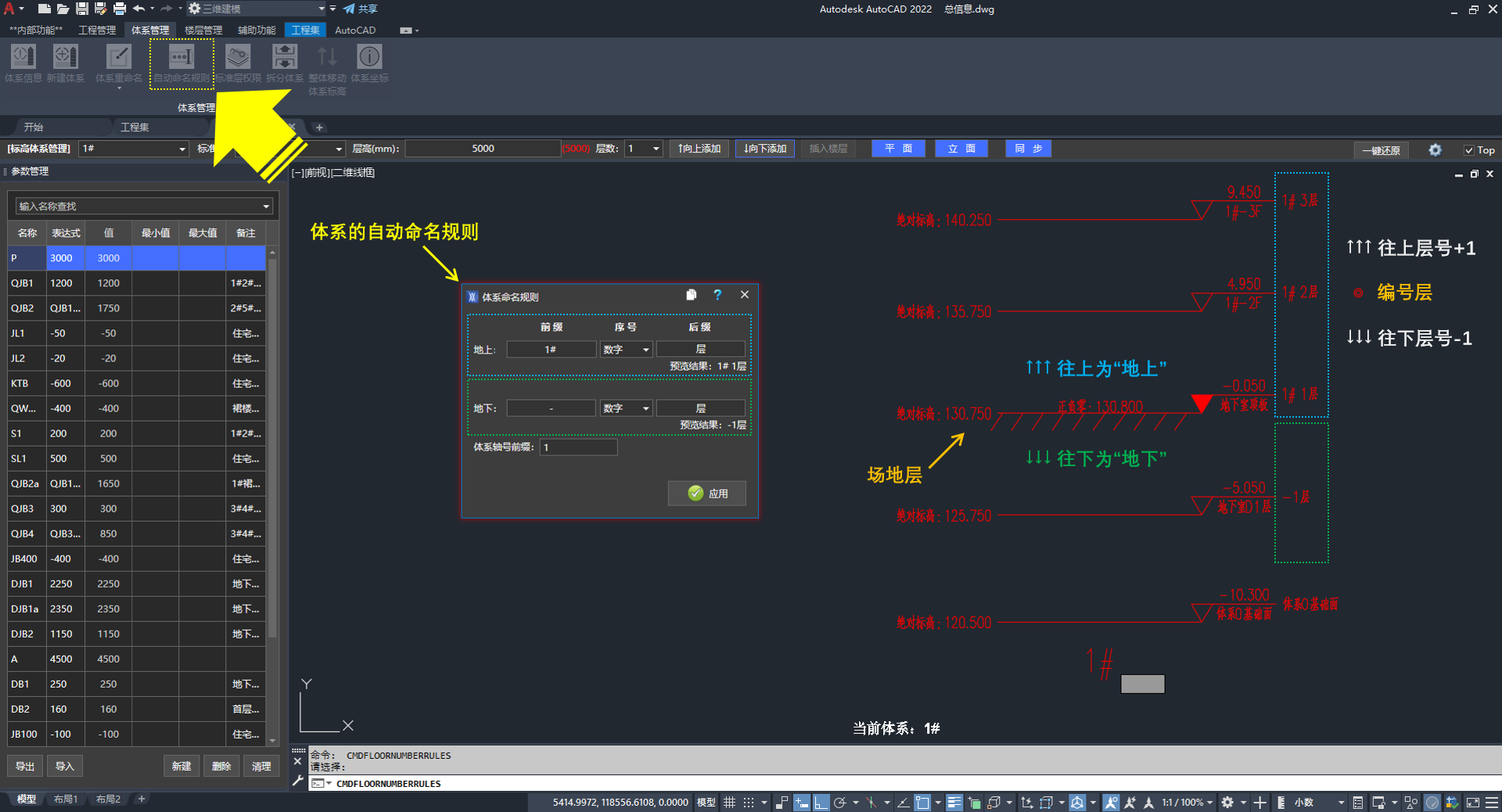Viewport: 1502px width, 812px height.
Task: Switch to the 楼层管理 ribbon tab
Action: (x=203, y=31)
